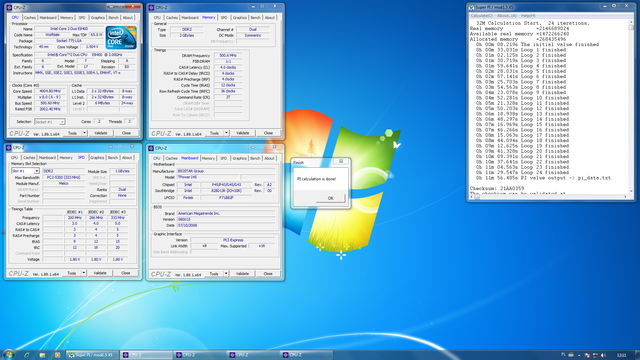Click title bar icon of CPU-Z Mainboard-tab window
640x360 pixels.
click(x=151, y=148)
